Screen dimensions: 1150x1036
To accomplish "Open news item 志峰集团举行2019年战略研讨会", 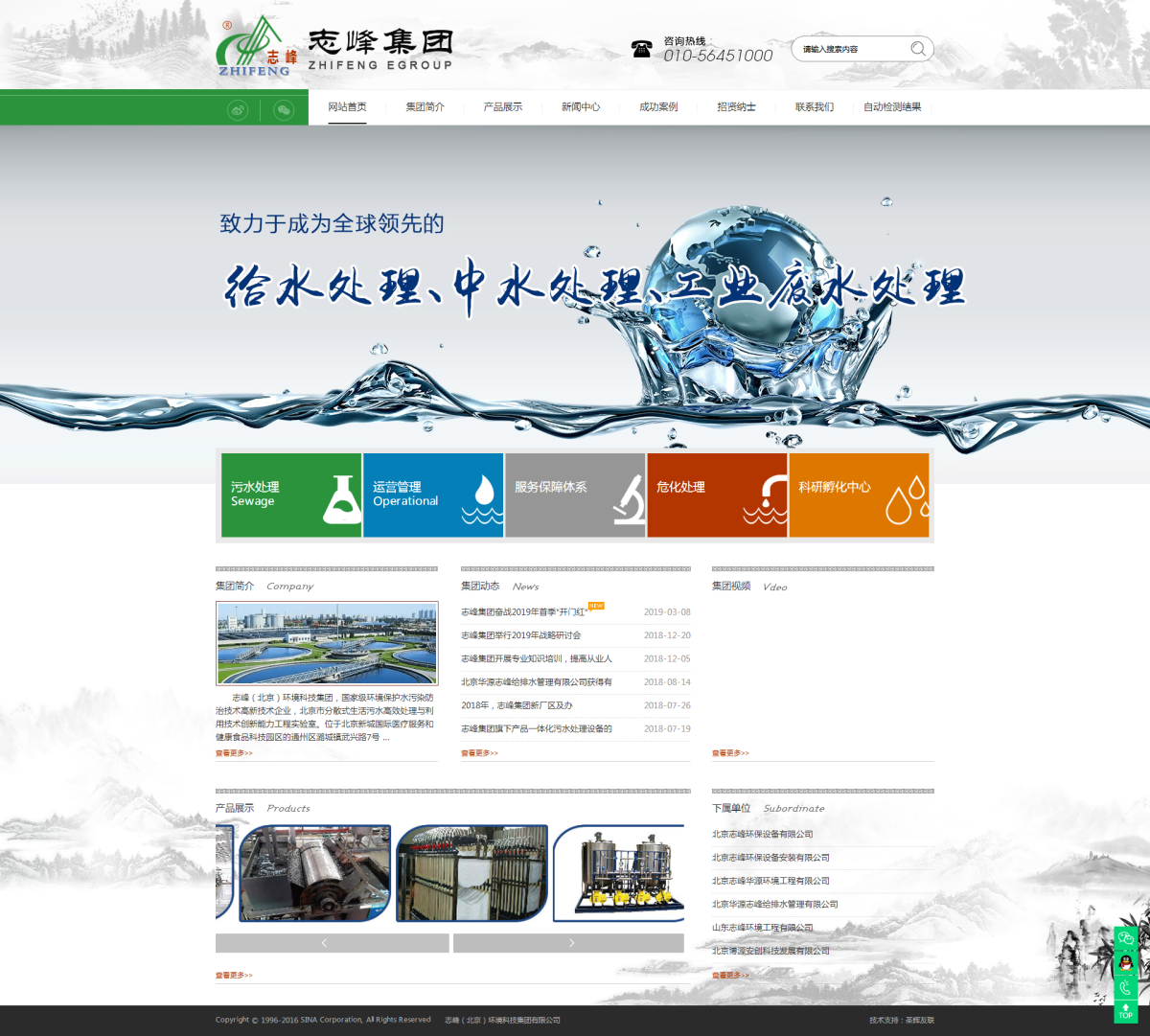I will click(518, 634).
